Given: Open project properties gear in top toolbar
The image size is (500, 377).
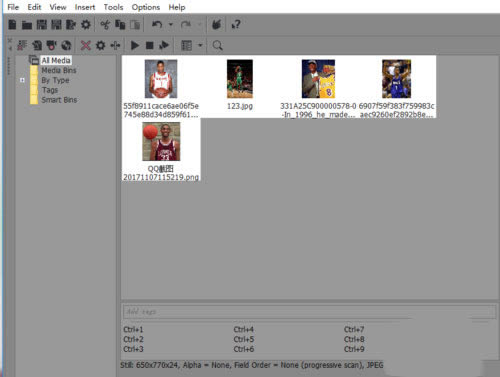Looking at the screenshot, I should click(86, 25).
